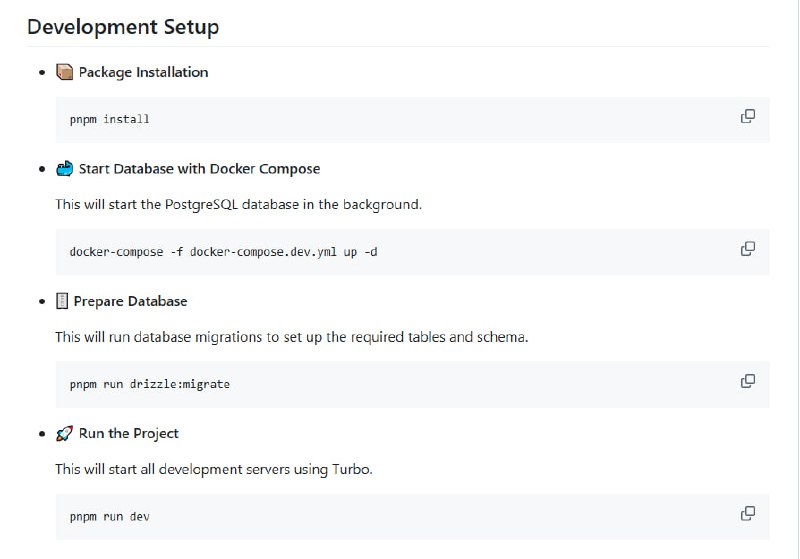Image resolution: width=800 pixels, height=559 pixels.
Task: Click the Run the Project title
Action: pos(129,433)
